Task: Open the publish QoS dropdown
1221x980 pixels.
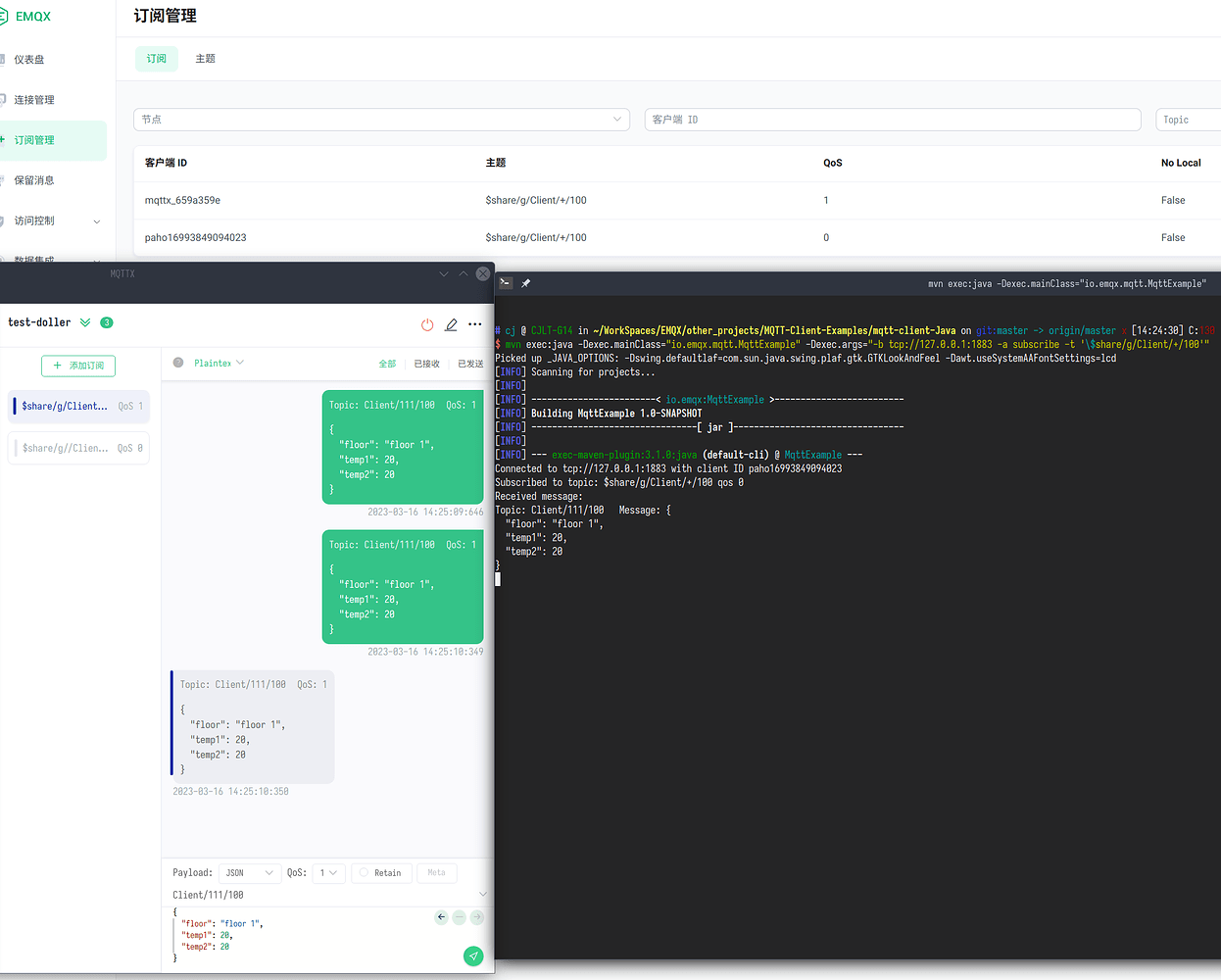Action: pos(328,872)
